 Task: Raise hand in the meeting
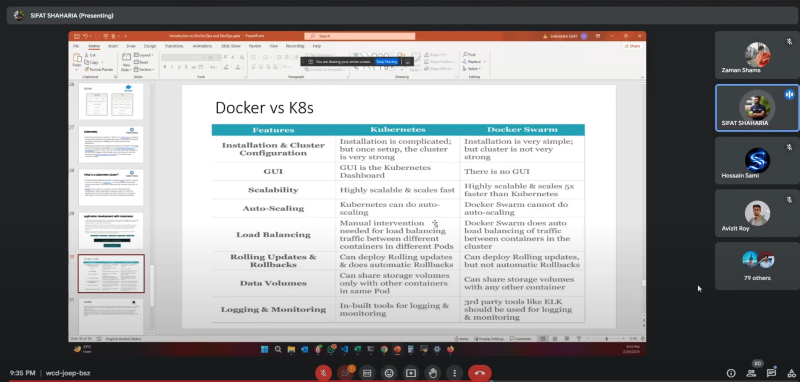coord(433,373)
